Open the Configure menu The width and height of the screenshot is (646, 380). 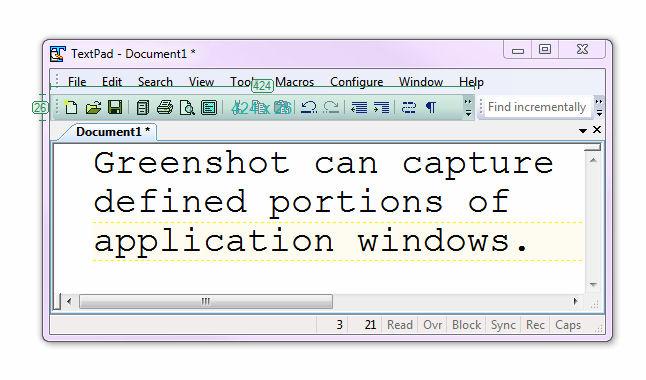coord(356,82)
